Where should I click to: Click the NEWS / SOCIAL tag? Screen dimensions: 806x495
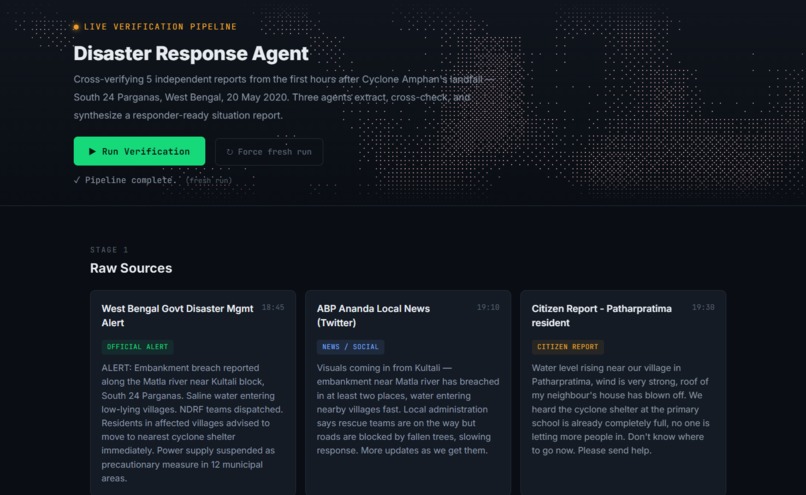pos(350,347)
